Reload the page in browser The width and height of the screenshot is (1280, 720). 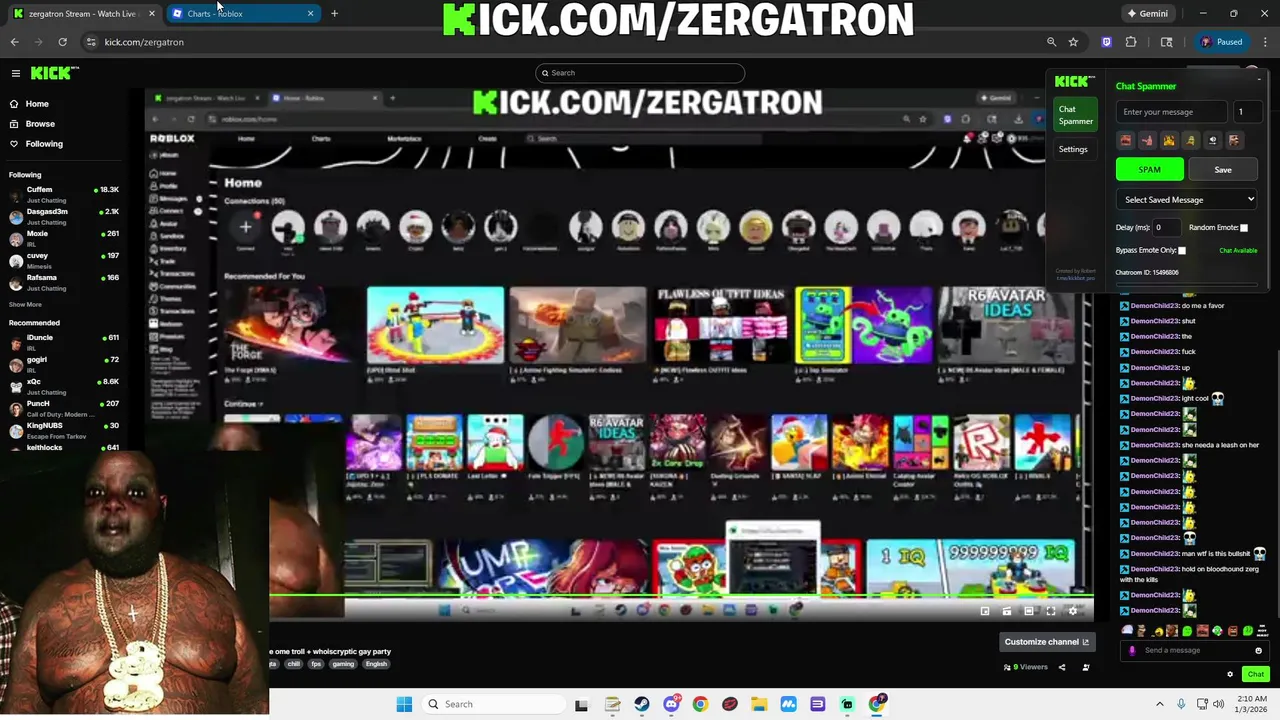click(x=62, y=42)
